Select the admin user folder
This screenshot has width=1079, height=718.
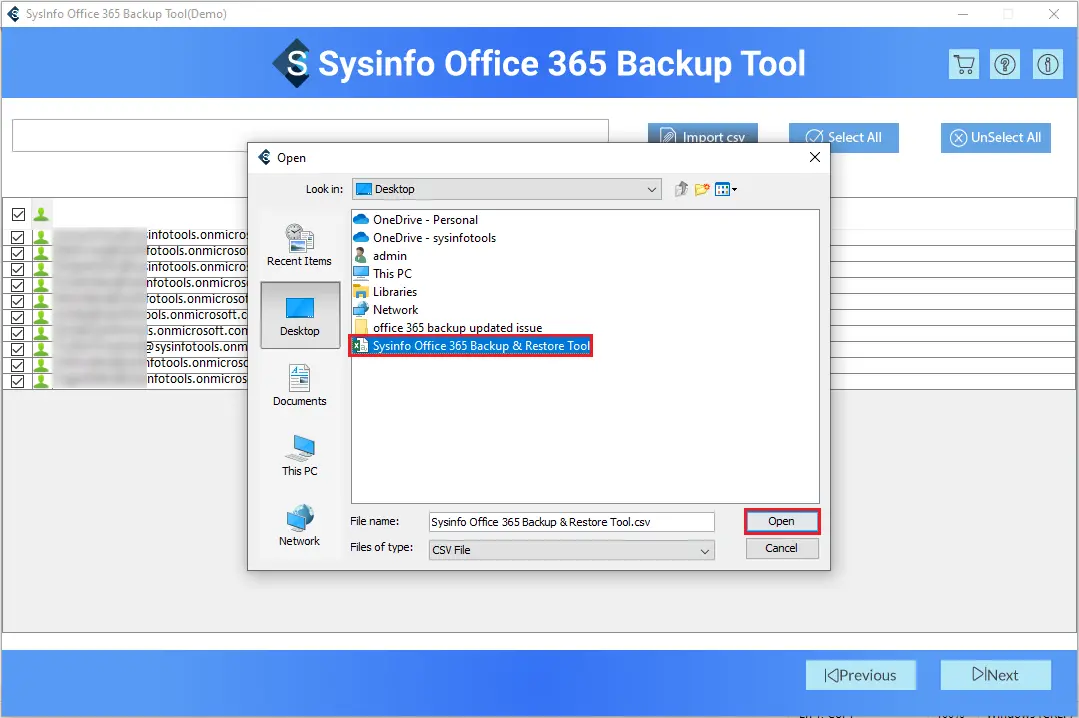coord(381,255)
